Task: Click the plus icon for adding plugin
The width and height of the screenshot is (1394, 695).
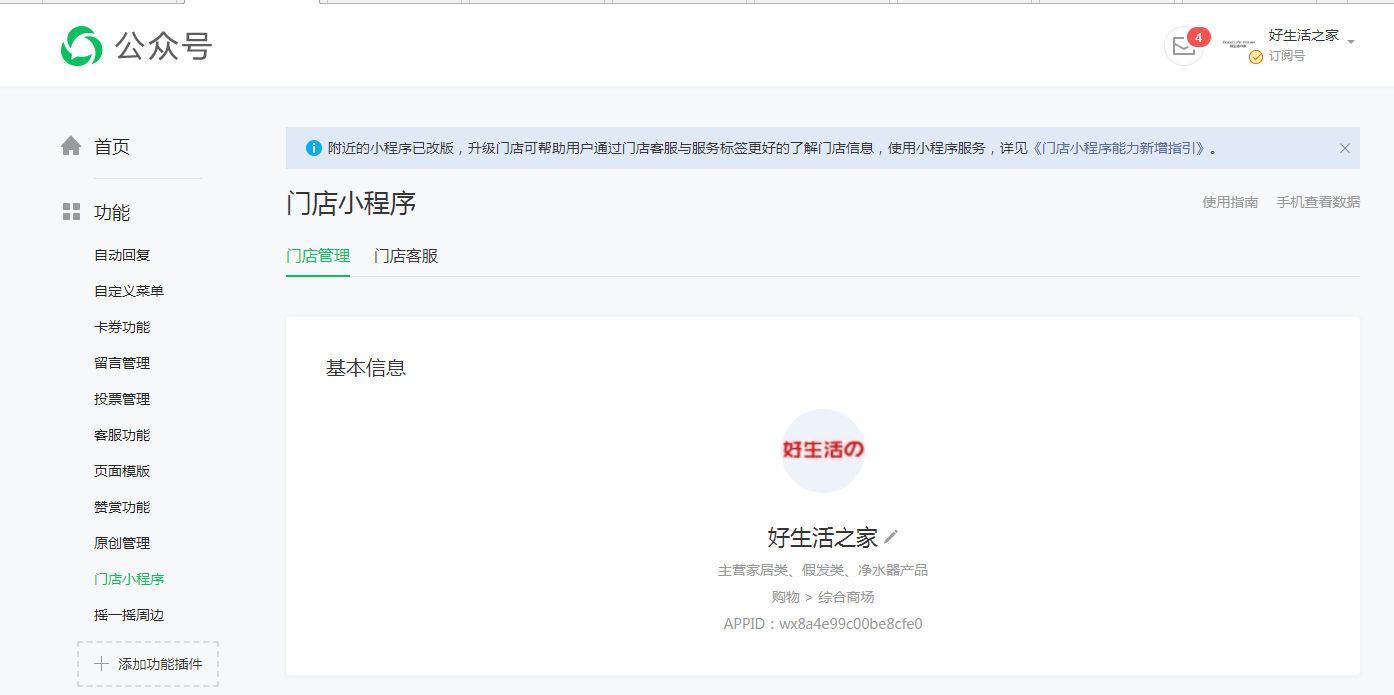Action: pos(101,663)
